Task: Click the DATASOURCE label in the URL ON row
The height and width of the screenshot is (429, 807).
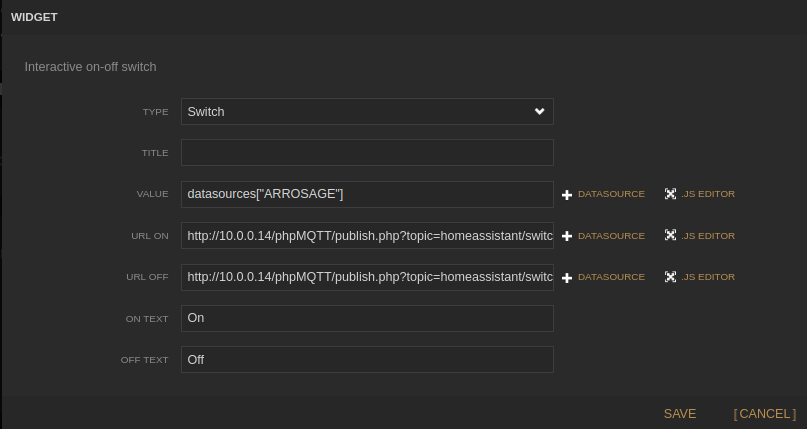Action: [611, 236]
